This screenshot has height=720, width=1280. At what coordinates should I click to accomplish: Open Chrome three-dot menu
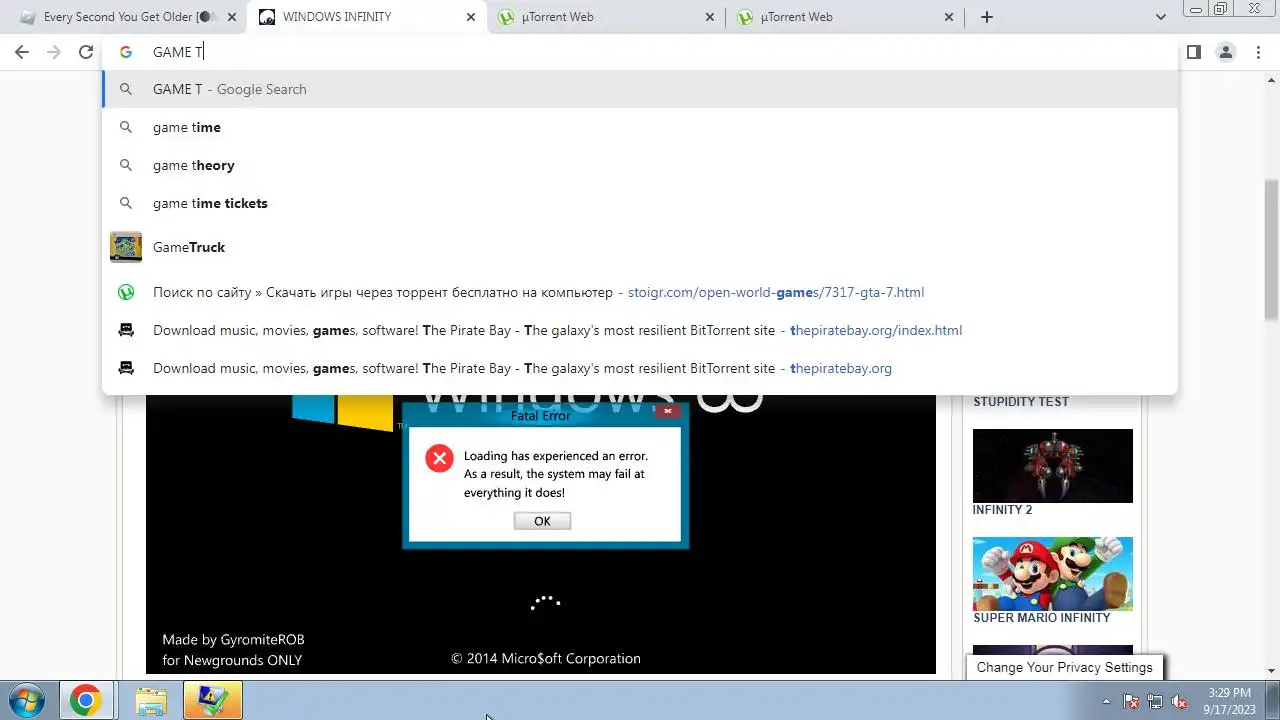coord(1258,52)
